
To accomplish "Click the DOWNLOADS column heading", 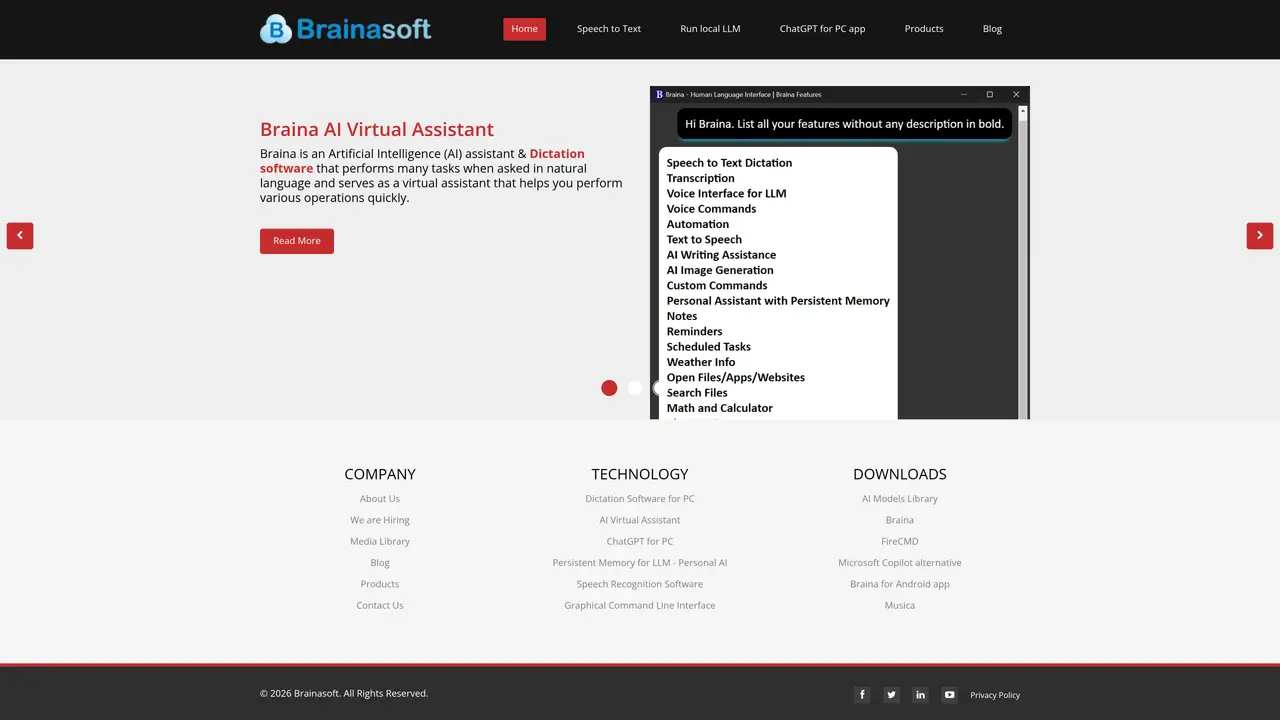I will click(x=900, y=474).
